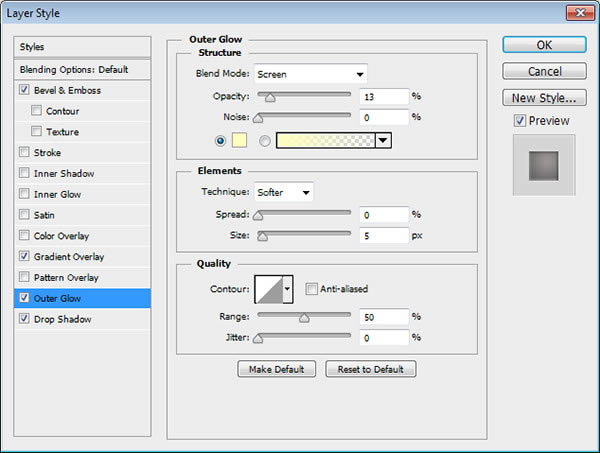Click the pale yellow glow color swatch

(239, 140)
